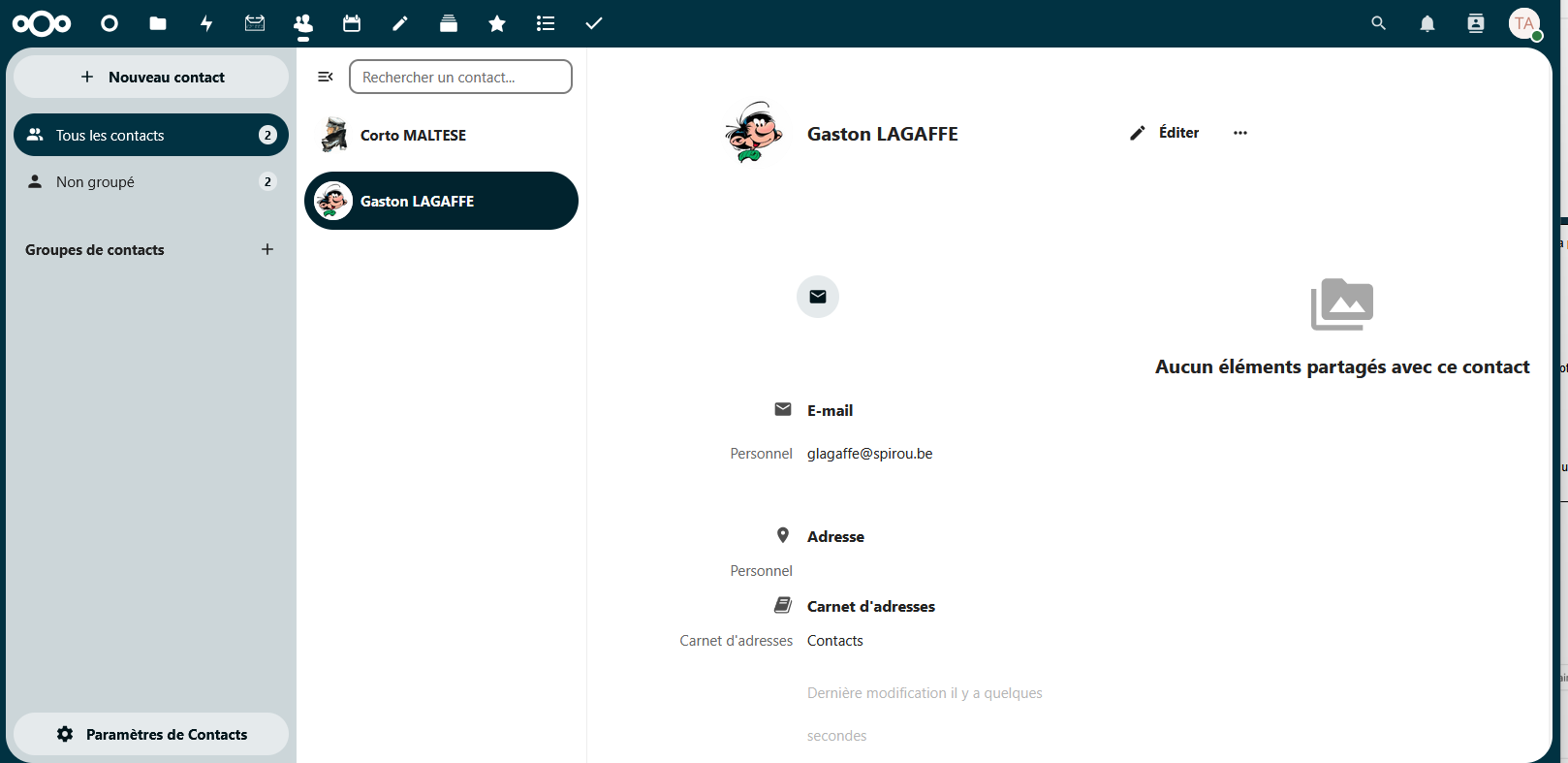
Task: Open the Deck app icon
Action: 449,23
